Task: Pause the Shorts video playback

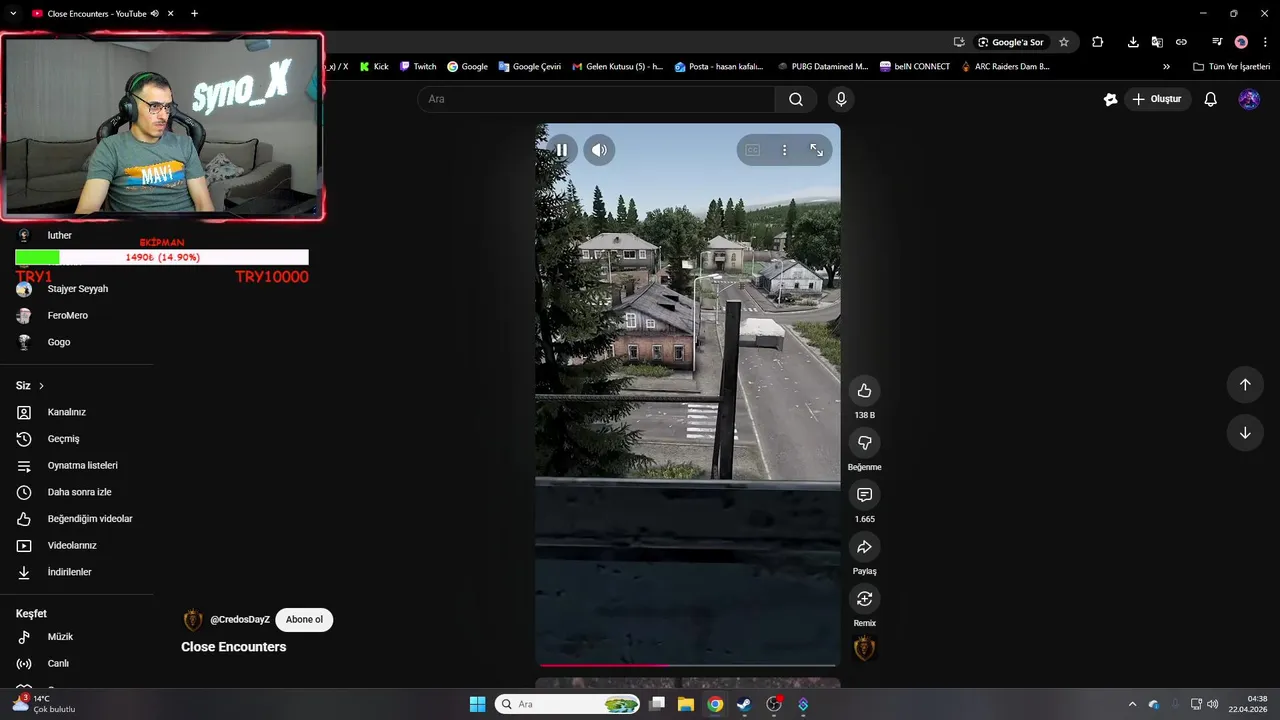Action: (562, 150)
